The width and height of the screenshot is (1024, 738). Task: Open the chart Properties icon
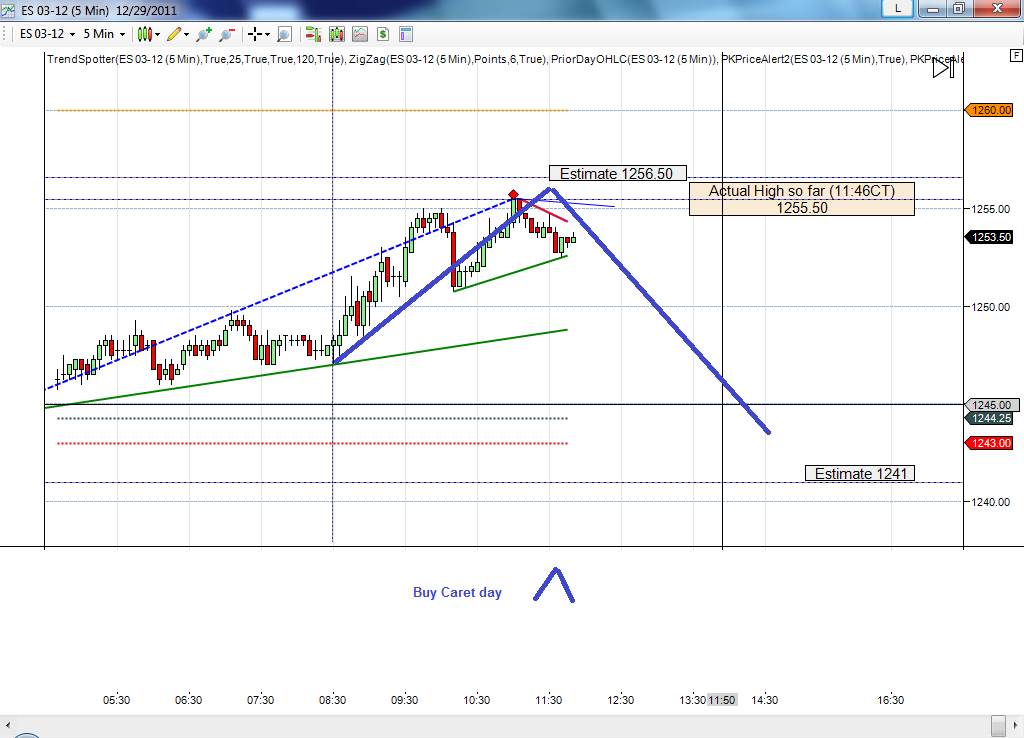coord(406,34)
